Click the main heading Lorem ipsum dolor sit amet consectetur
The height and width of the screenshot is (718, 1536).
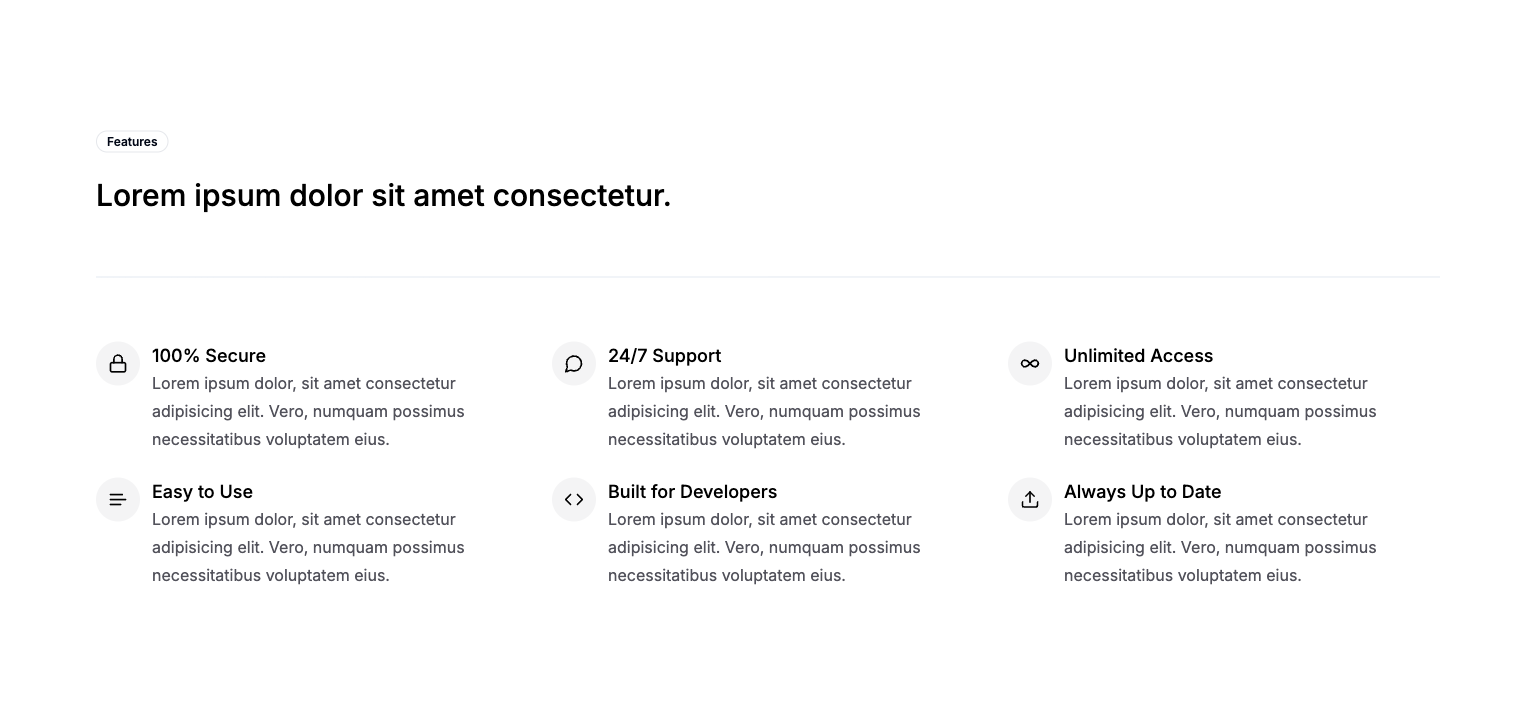(384, 196)
